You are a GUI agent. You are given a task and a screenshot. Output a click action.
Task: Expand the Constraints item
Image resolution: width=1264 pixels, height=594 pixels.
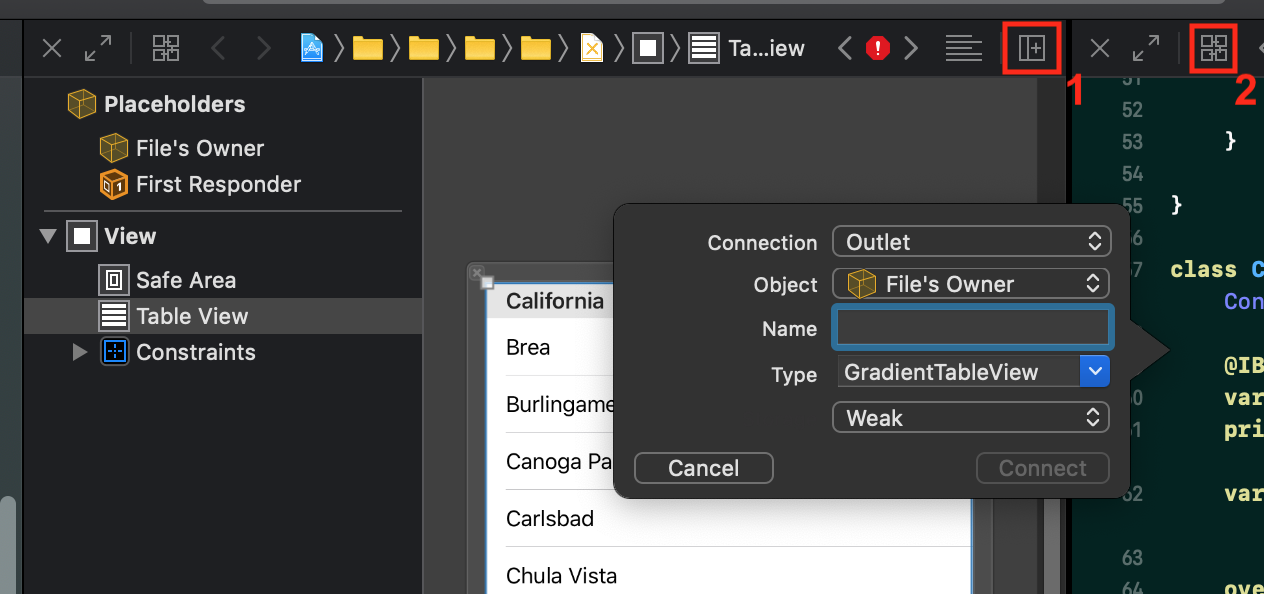point(80,352)
